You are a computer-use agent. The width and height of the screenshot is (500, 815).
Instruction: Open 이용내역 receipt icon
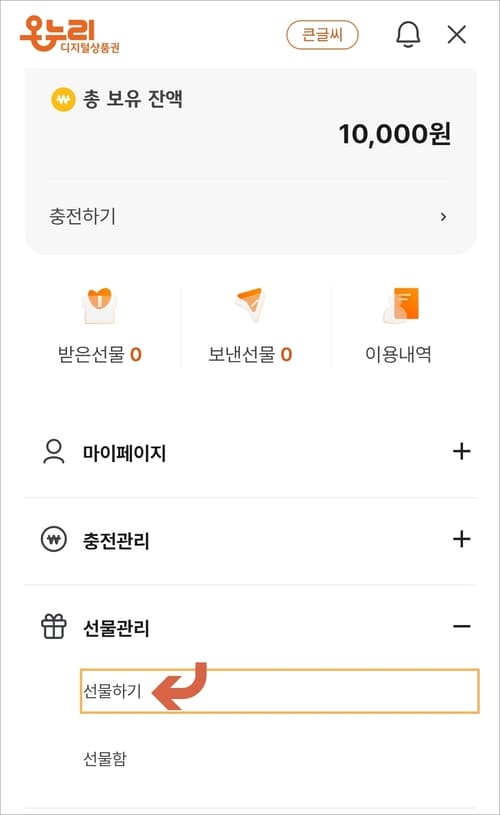pyautogui.click(x=401, y=305)
